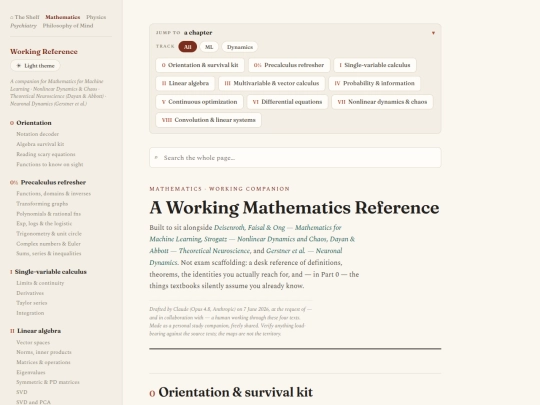The width and height of the screenshot is (540, 405).
Task: Open Vector spaces in sidebar
Action: coord(33,342)
